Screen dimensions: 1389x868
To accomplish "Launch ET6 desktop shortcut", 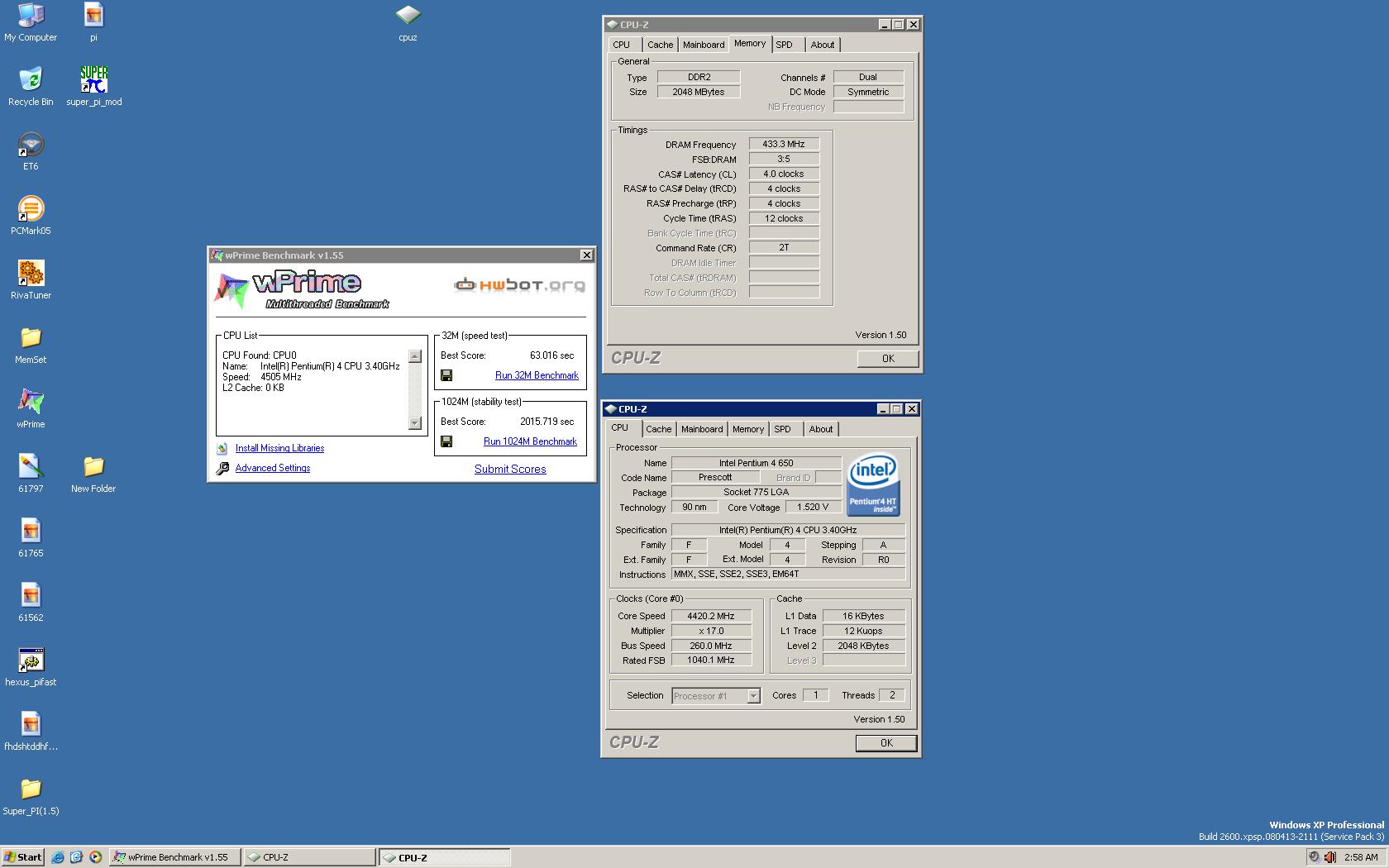I will tap(31, 150).
